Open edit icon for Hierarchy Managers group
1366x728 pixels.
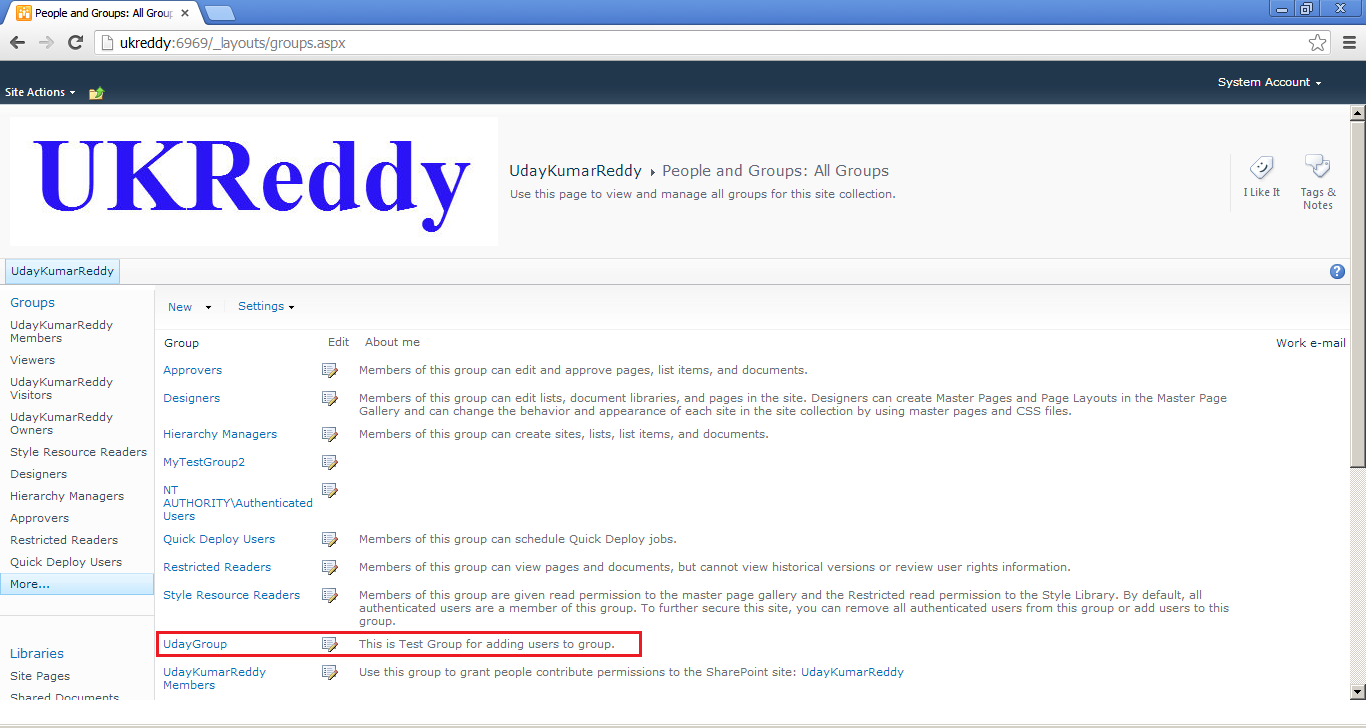click(x=329, y=434)
